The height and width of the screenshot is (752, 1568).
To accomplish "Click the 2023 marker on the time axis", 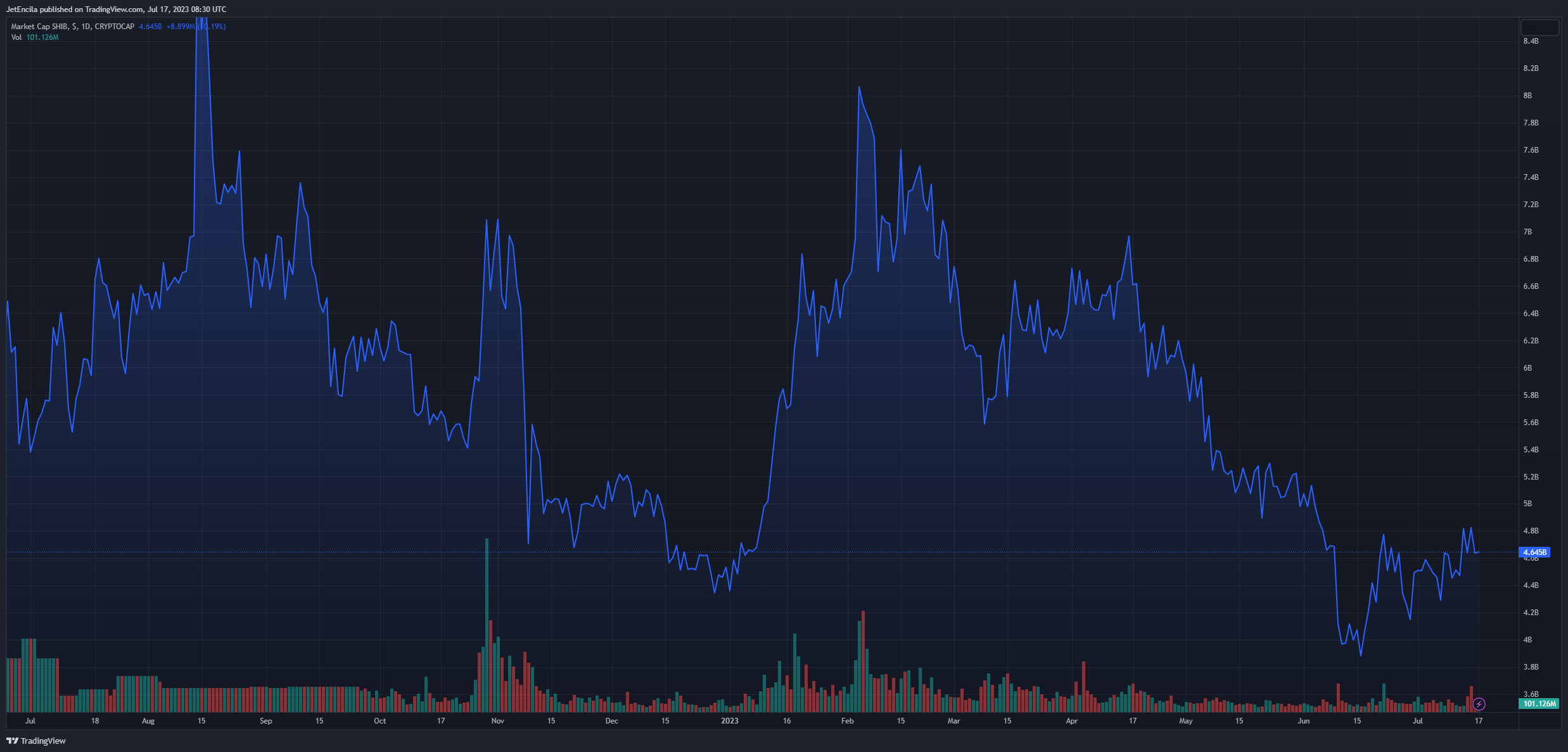I will point(729,721).
